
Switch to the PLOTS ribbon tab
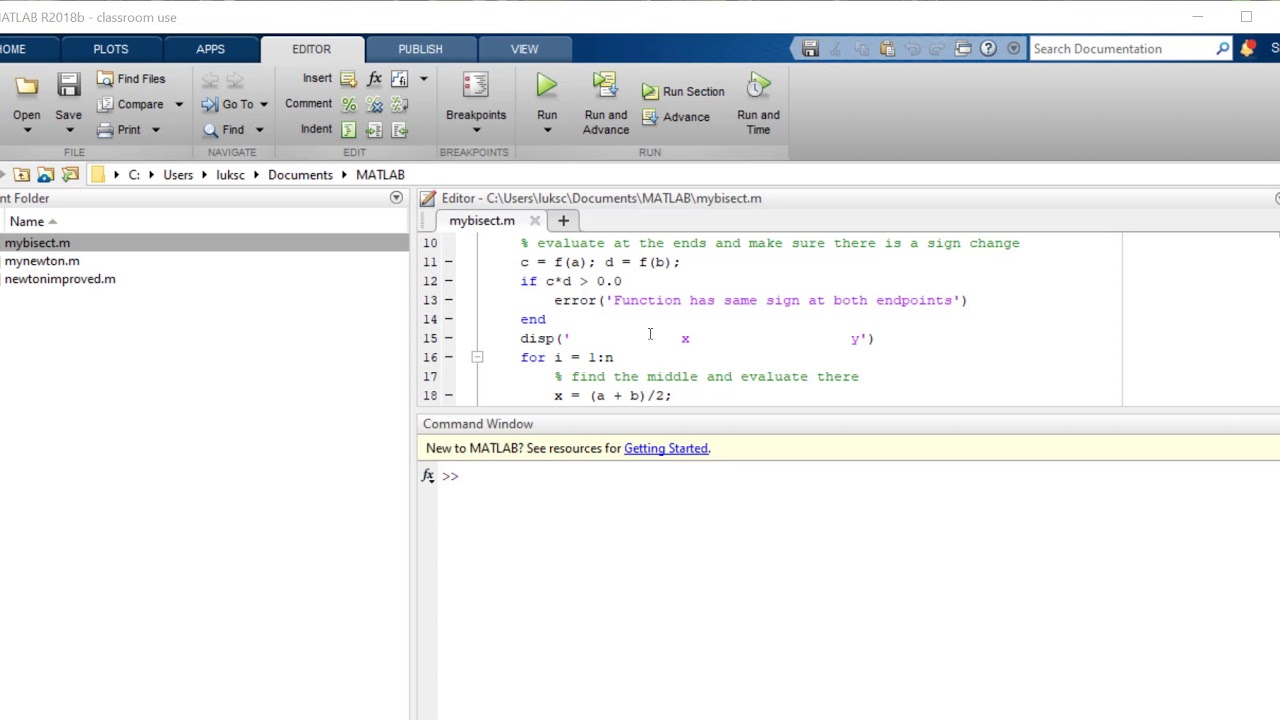(x=111, y=49)
